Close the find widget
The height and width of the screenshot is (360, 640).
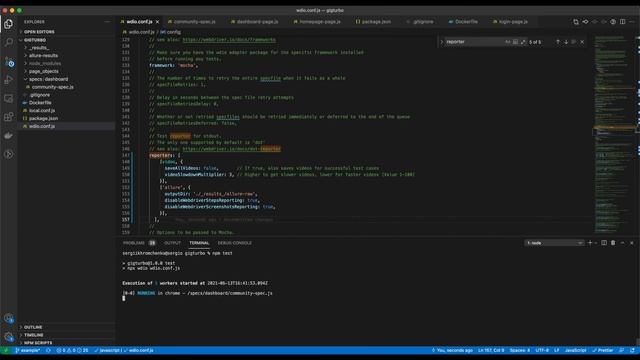(x=582, y=42)
